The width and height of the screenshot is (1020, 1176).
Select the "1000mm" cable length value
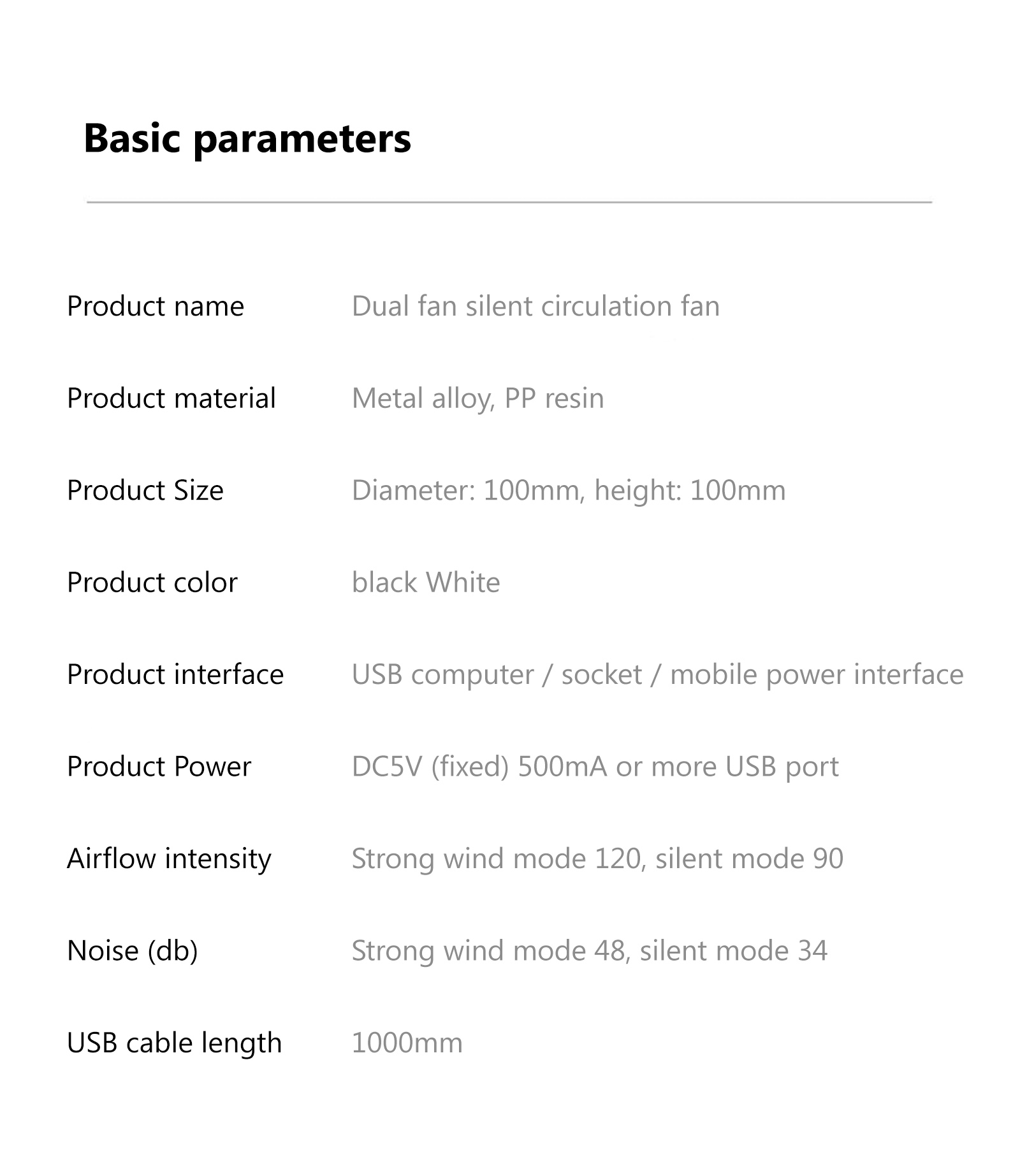click(x=407, y=1043)
